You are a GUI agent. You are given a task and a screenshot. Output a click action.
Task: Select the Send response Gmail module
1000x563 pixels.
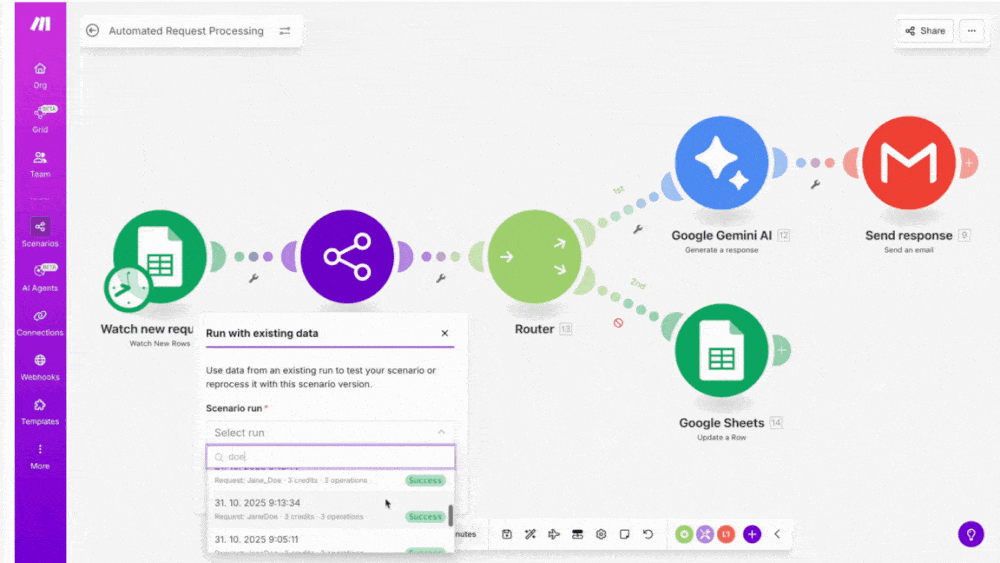point(909,163)
